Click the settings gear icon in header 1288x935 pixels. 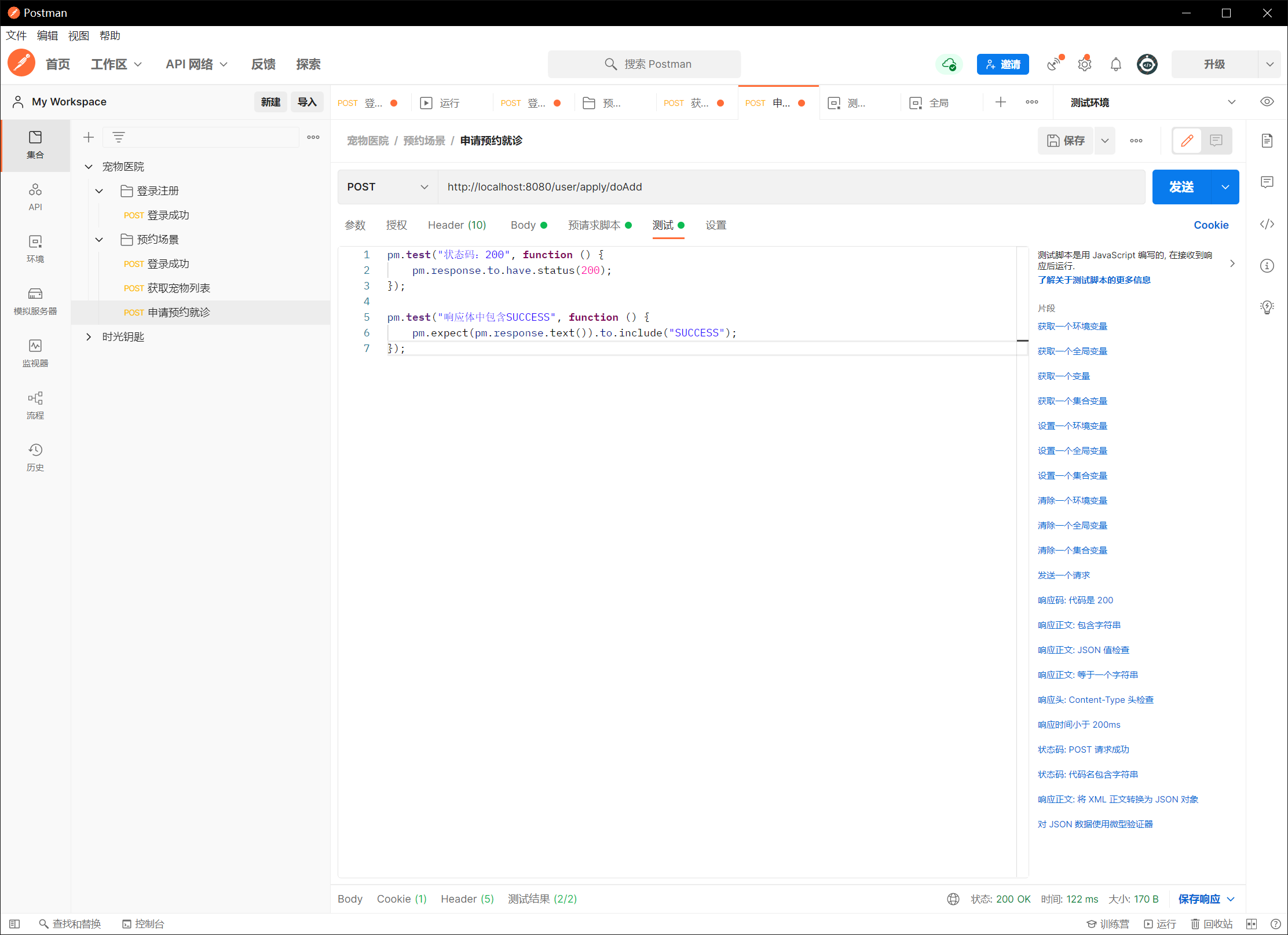click(1084, 64)
